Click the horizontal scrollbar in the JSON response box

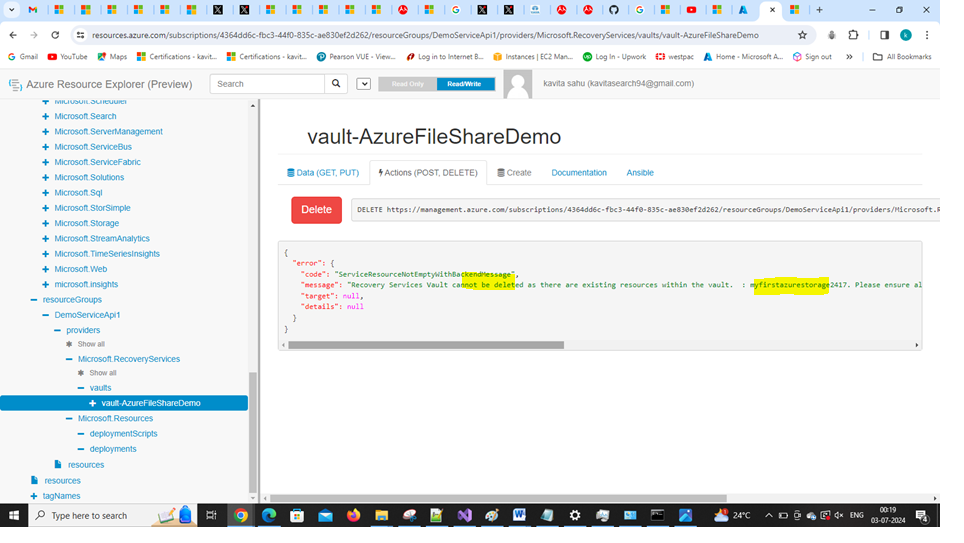(x=425, y=345)
